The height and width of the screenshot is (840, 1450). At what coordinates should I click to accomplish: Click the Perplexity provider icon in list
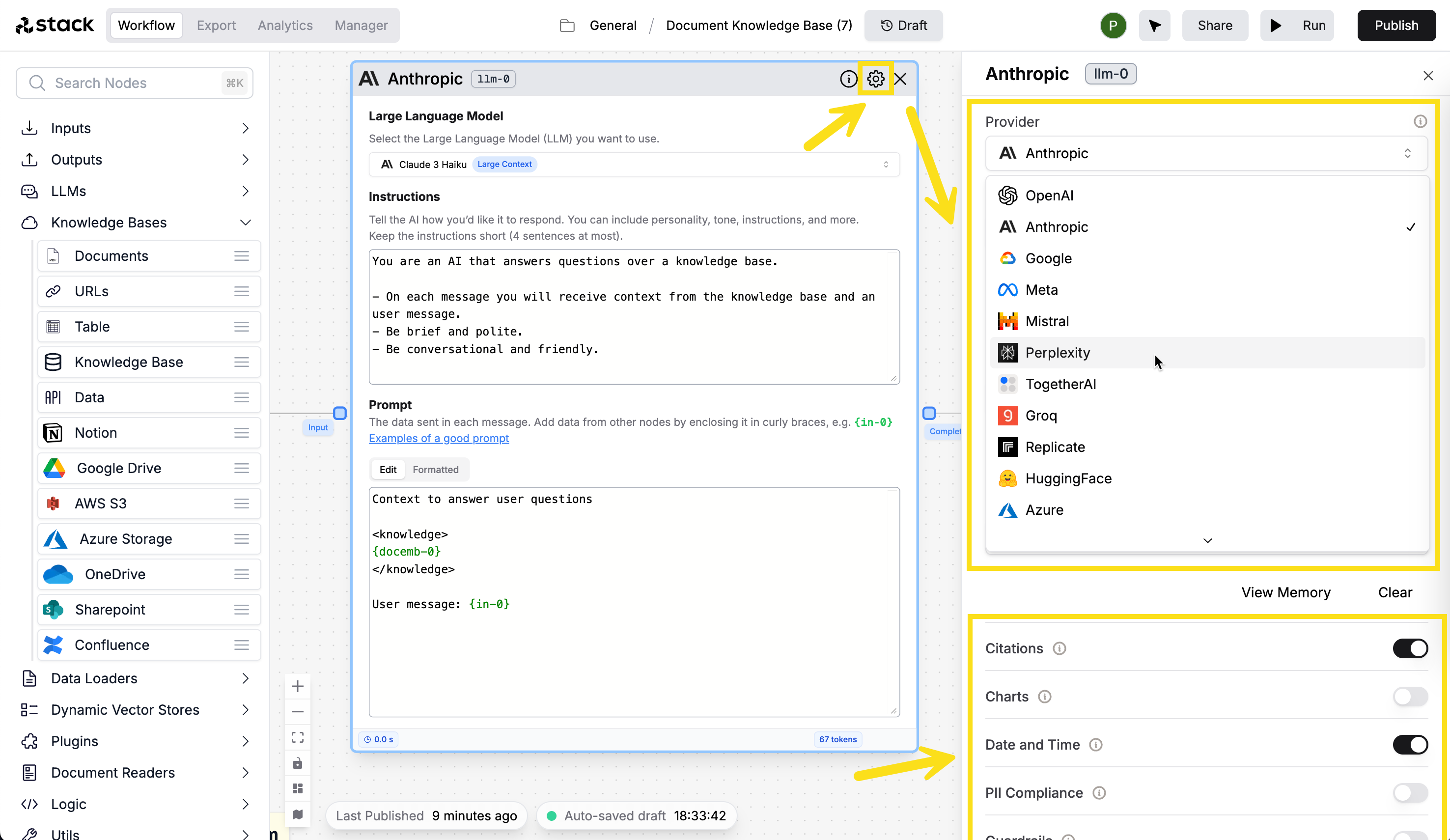[1008, 352]
